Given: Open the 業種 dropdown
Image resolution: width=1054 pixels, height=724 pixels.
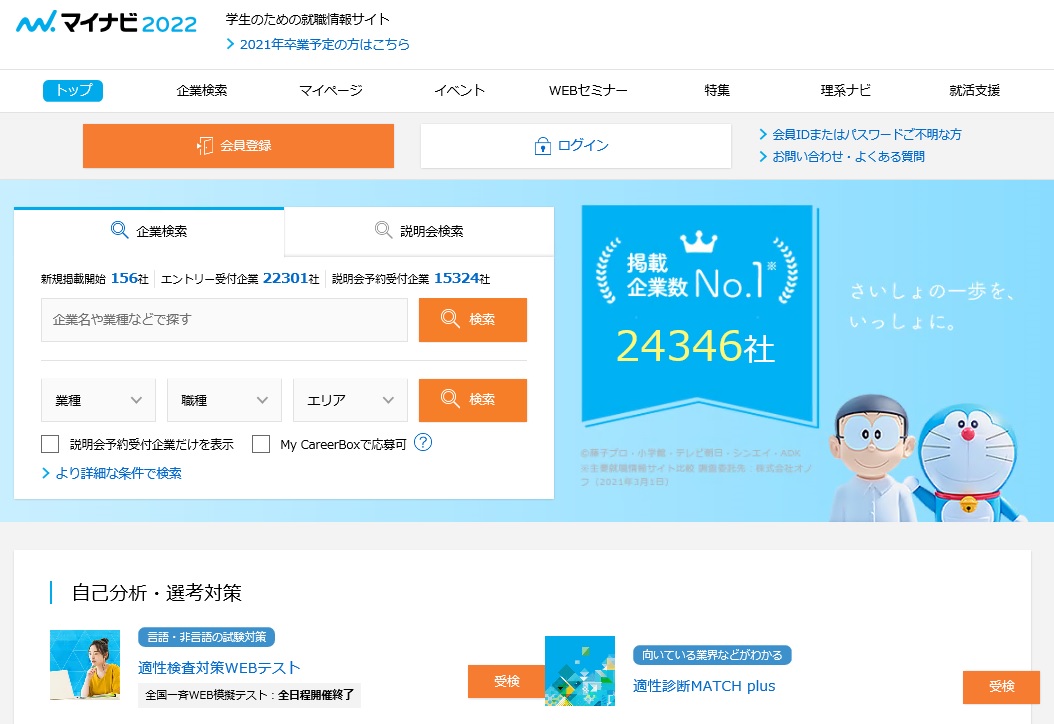Looking at the screenshot, I should click(x=98, y=400).
